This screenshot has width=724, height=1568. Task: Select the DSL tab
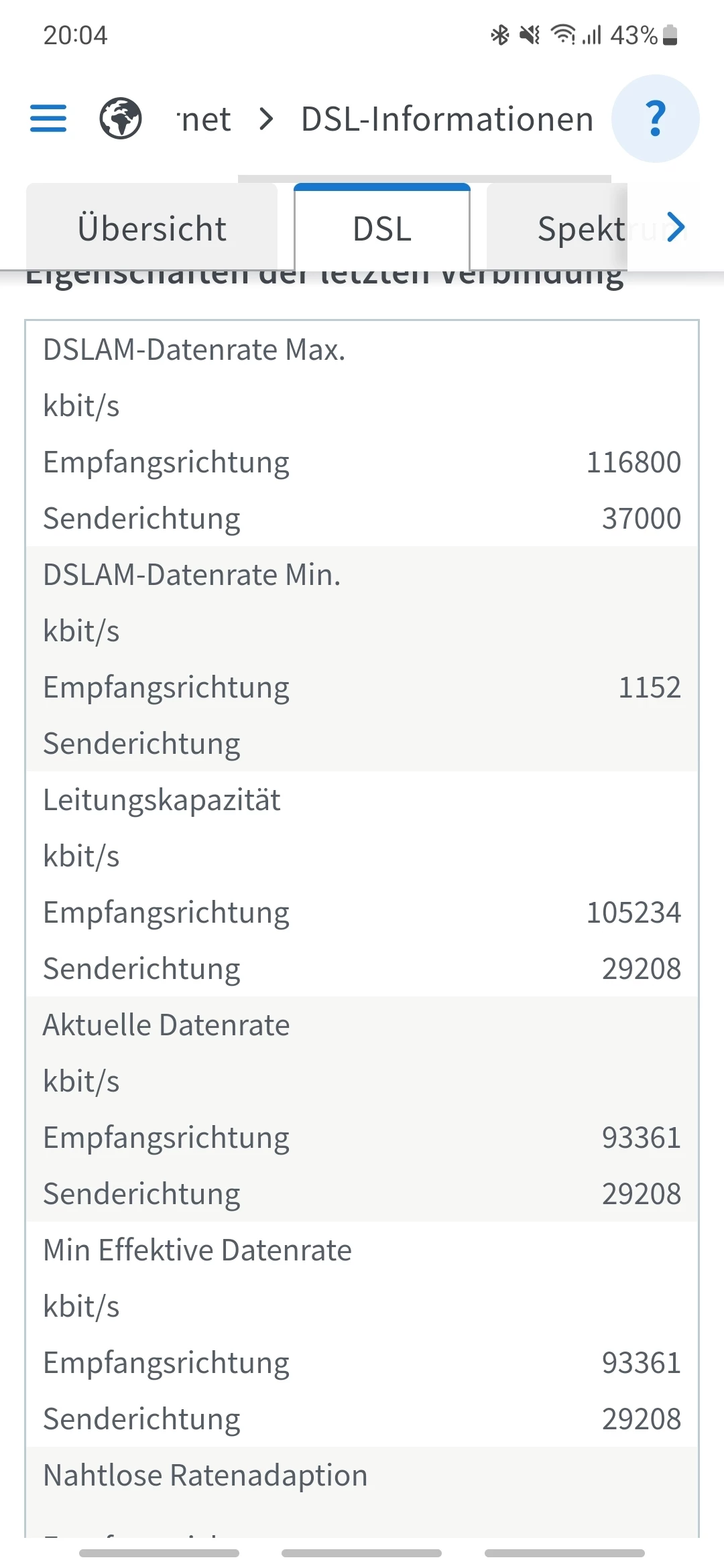(382, 228)
